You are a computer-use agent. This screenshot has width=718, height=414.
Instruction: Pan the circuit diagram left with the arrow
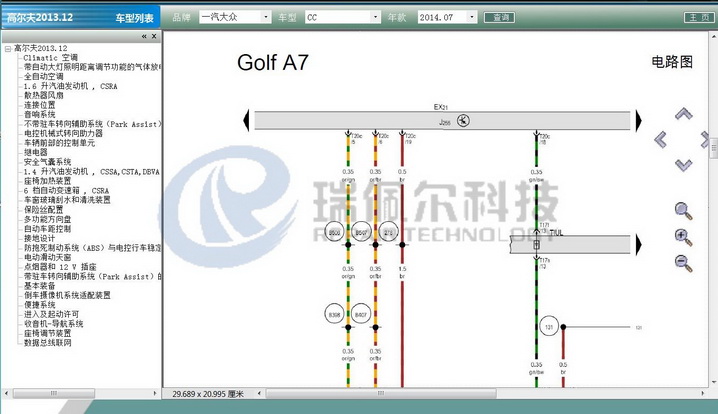tap(660, 139)
